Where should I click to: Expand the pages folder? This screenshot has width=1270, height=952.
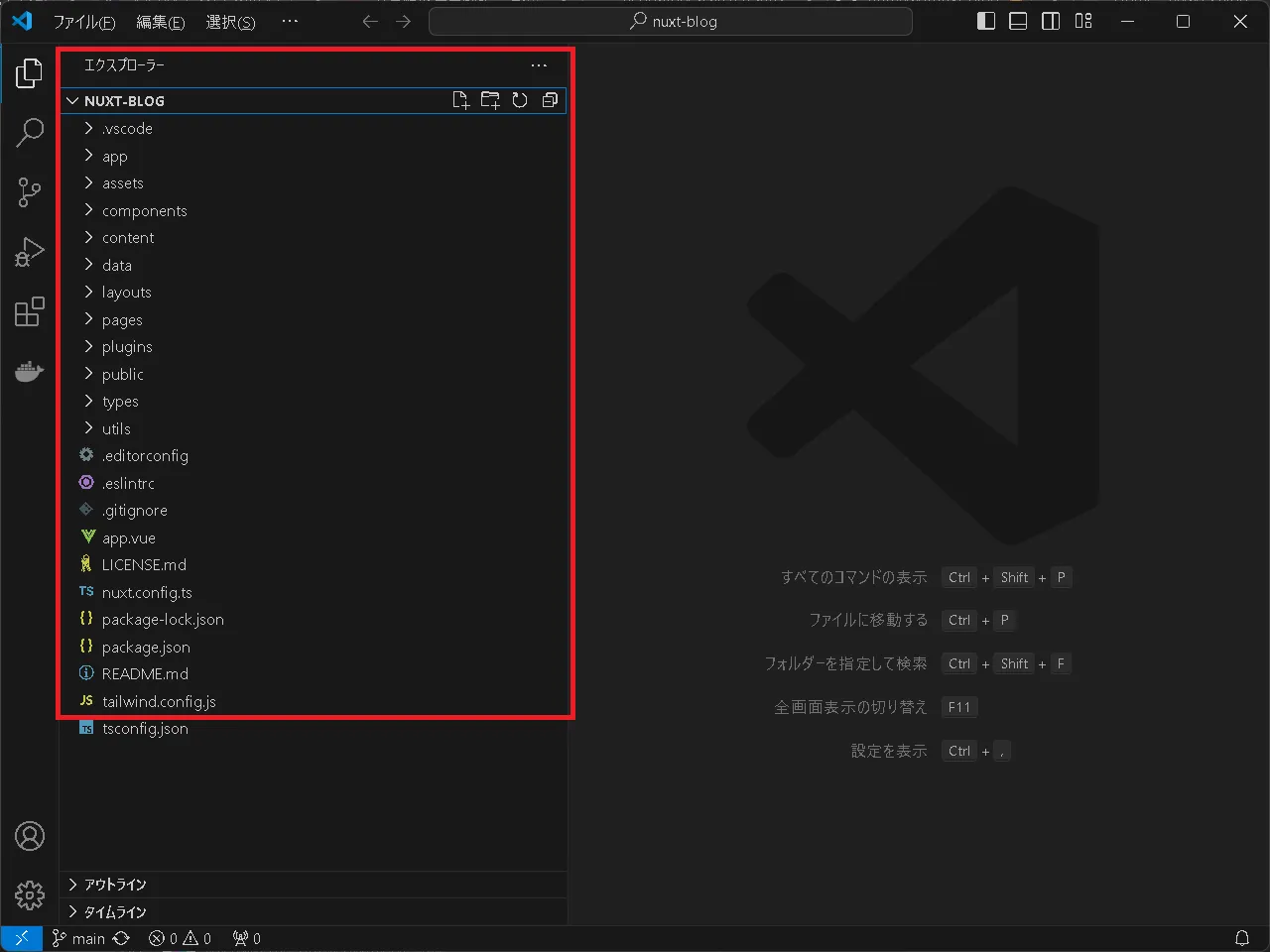[x=314, y=319]
